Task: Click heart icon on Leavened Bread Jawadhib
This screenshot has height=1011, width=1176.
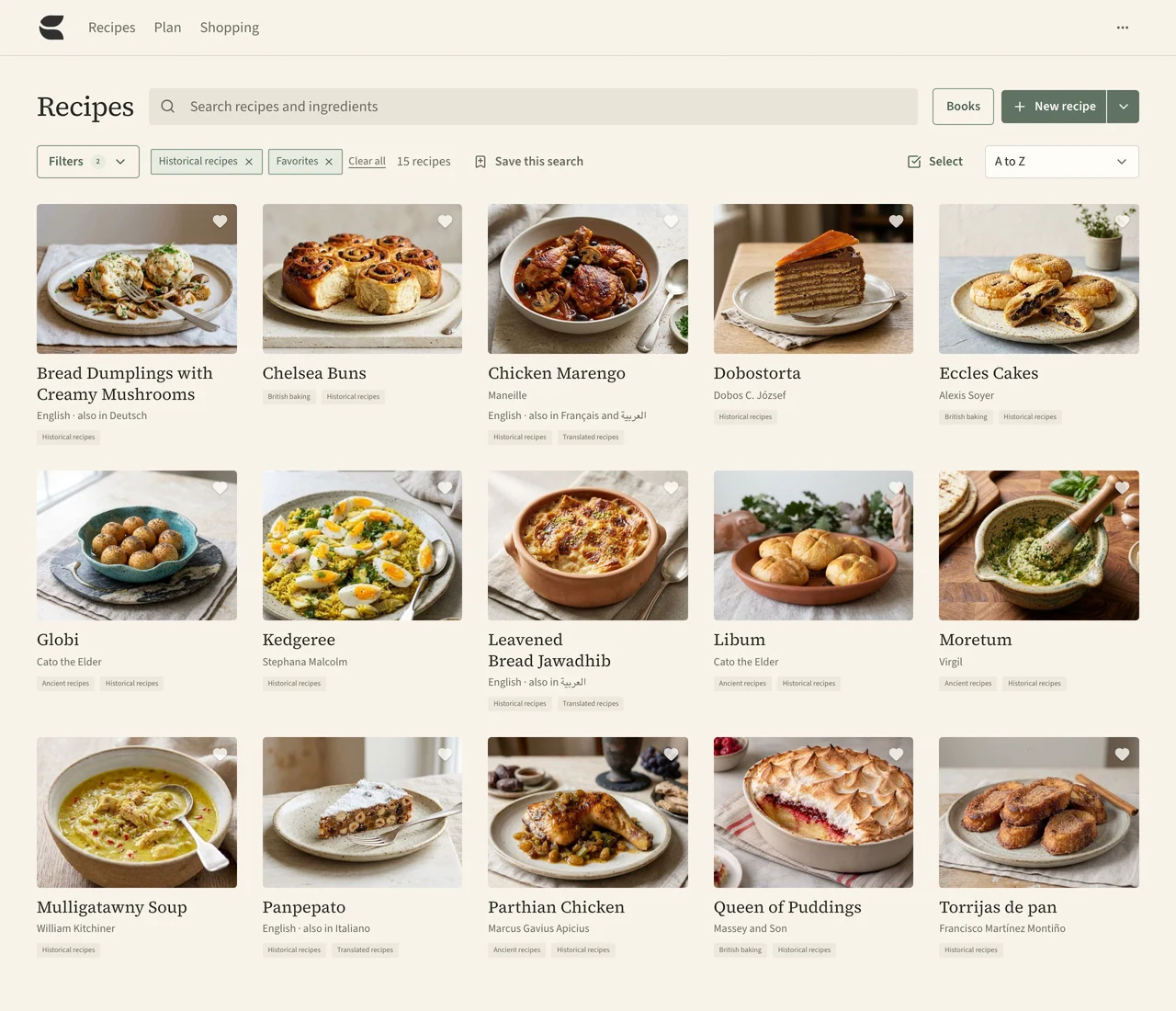Action: tap(671, 488)
